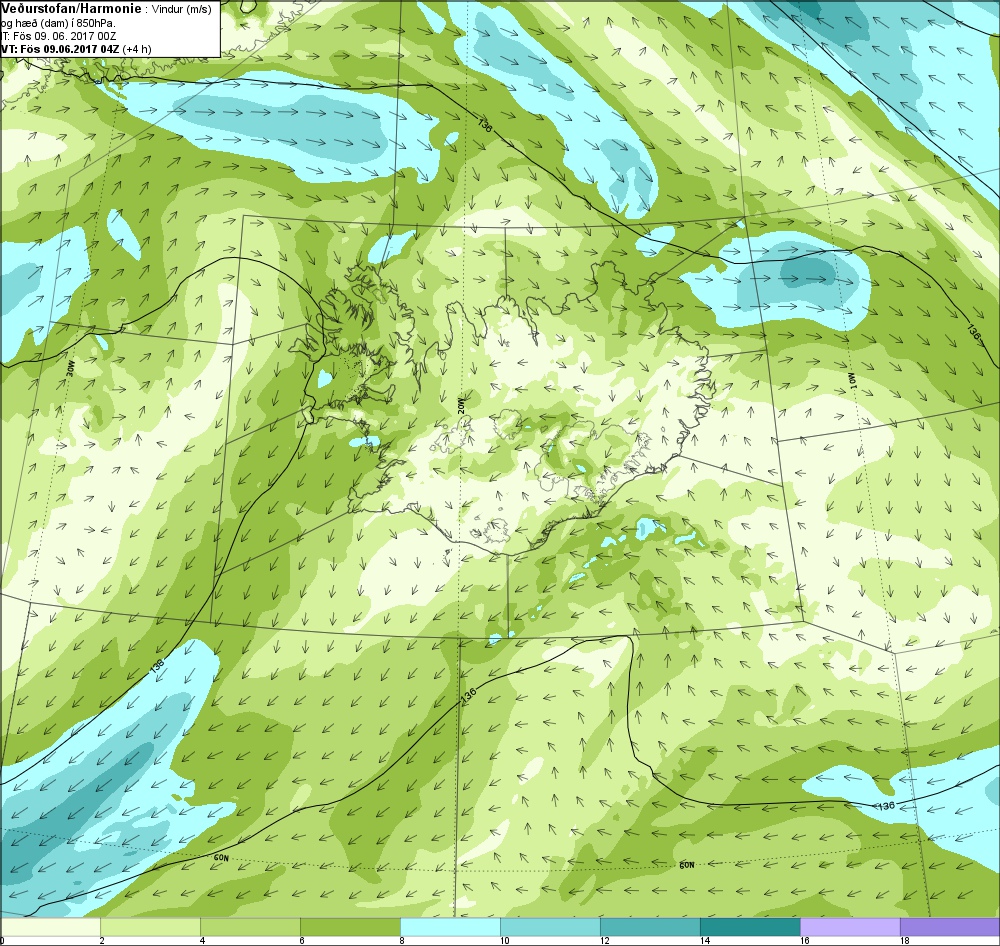
Task: Click the legend value 2
Action: point(101,940)
